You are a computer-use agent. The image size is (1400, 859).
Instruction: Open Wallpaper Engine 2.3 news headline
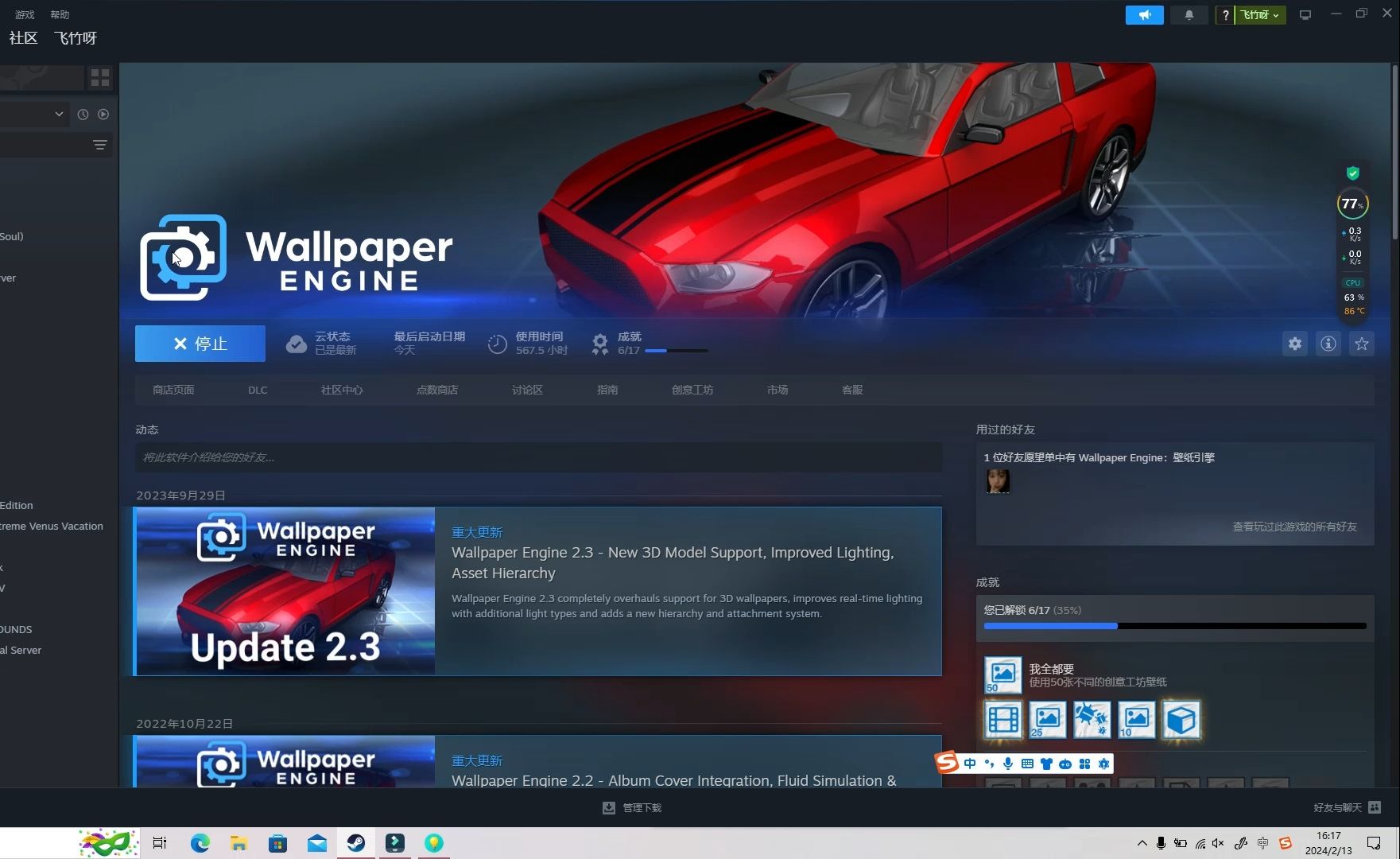673,562
